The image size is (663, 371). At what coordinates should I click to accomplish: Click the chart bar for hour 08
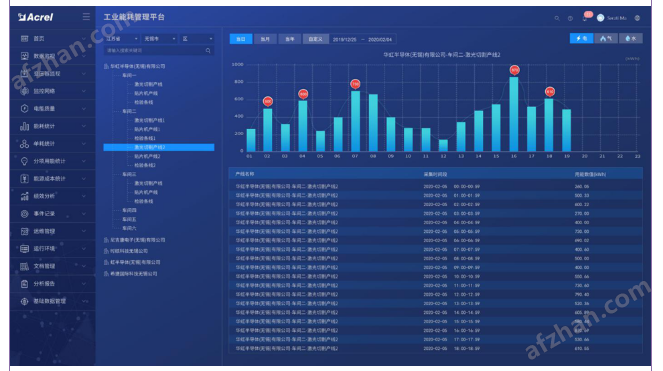(373, 123)
